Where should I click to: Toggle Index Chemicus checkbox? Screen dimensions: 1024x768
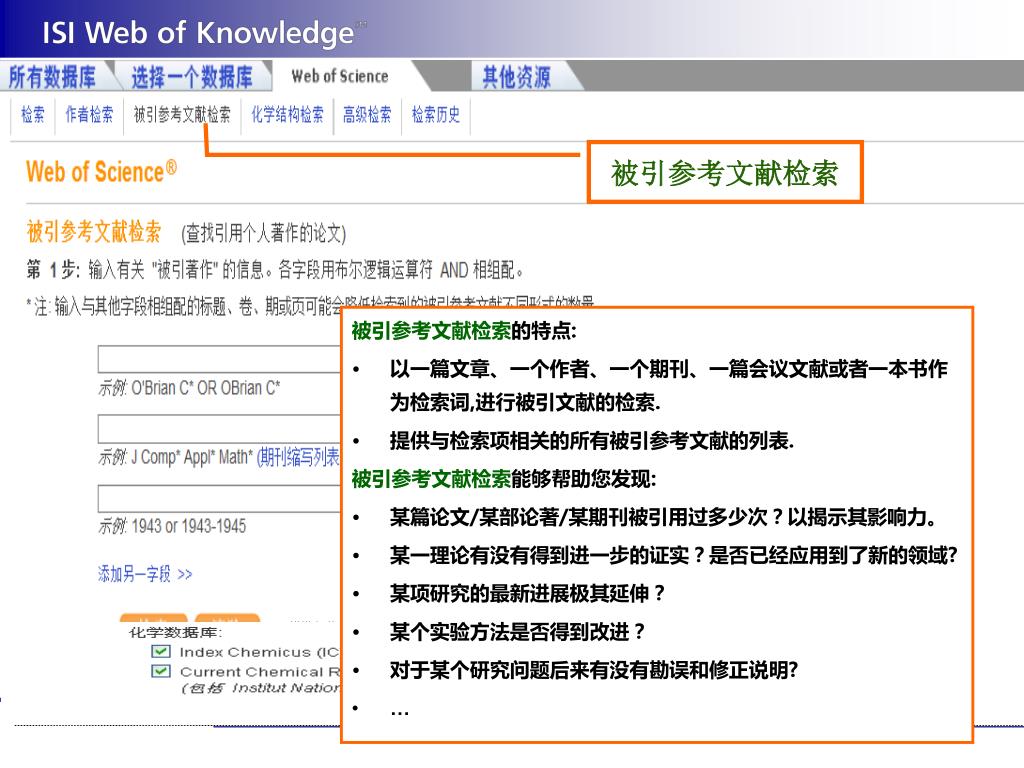coord(161,652)
